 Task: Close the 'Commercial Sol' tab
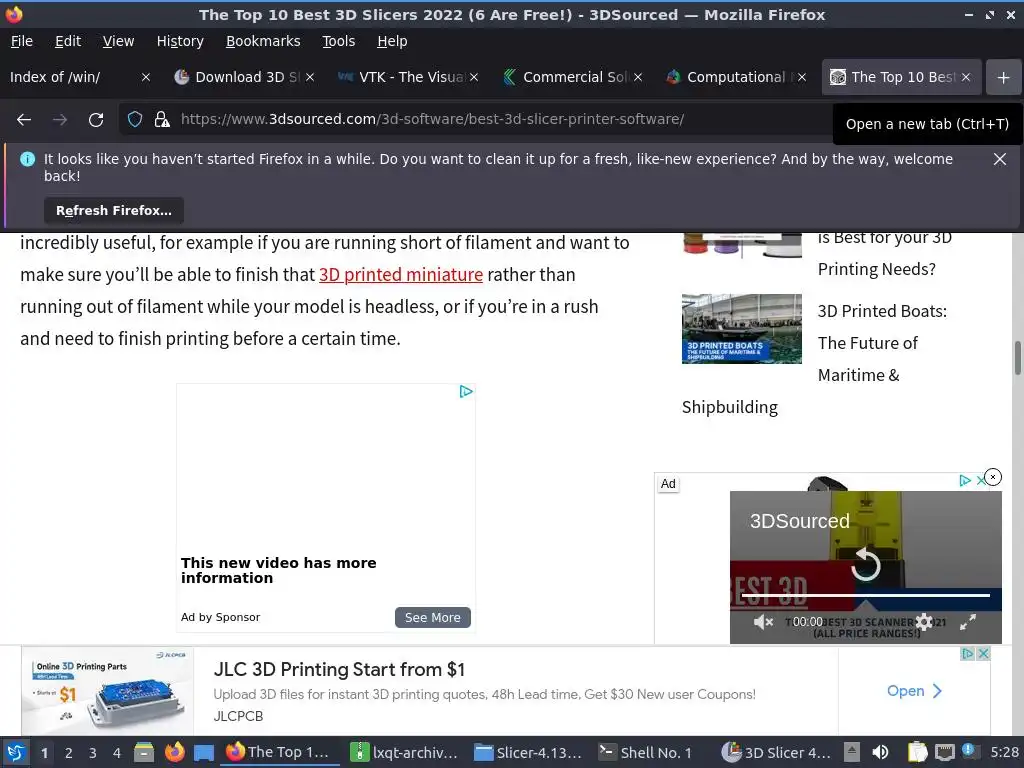point(638,77)
